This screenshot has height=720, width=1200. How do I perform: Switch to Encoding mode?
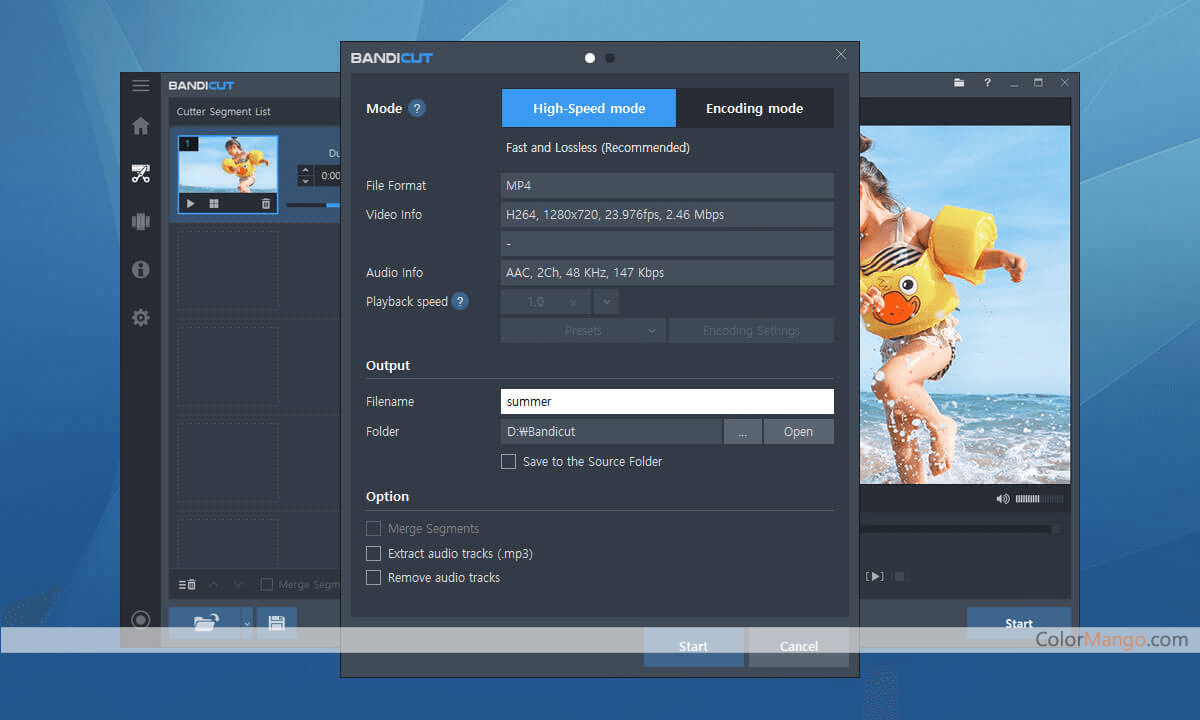tap(755, 108)
